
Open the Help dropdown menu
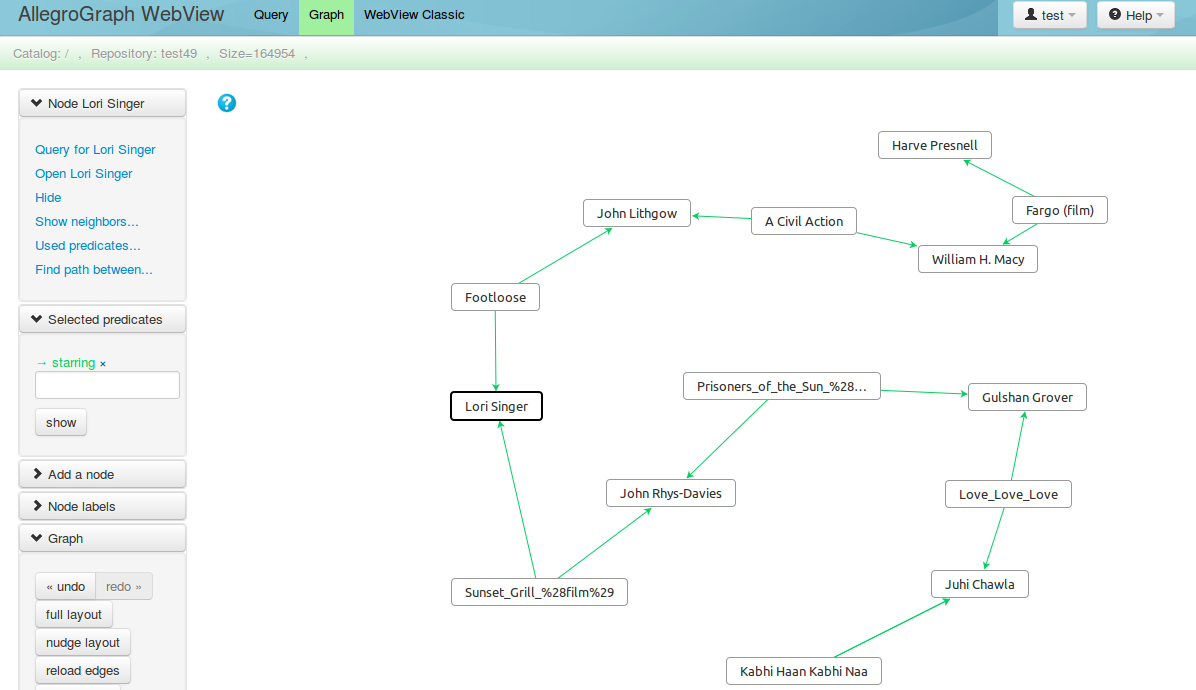coord(1135,15)
